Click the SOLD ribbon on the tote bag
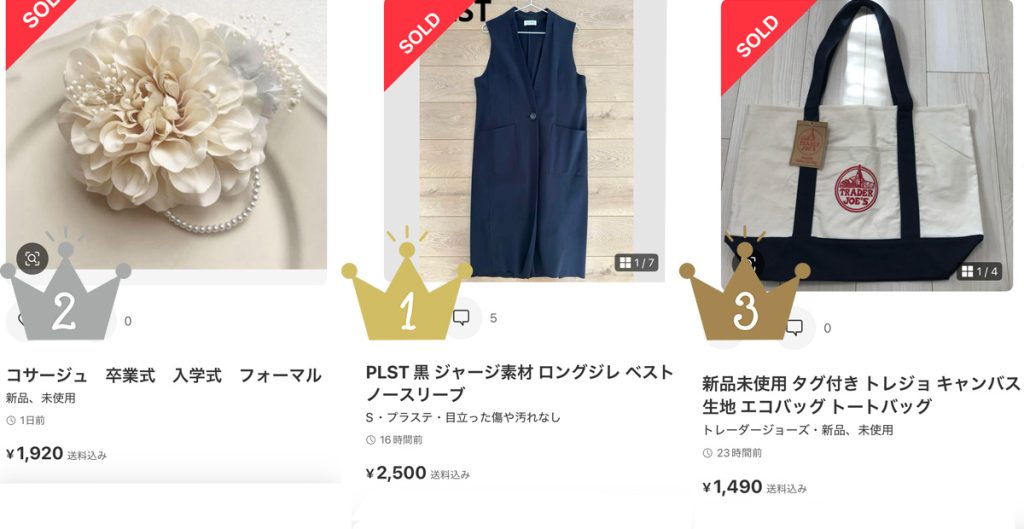1024x529 pixels. coord(757,36)
